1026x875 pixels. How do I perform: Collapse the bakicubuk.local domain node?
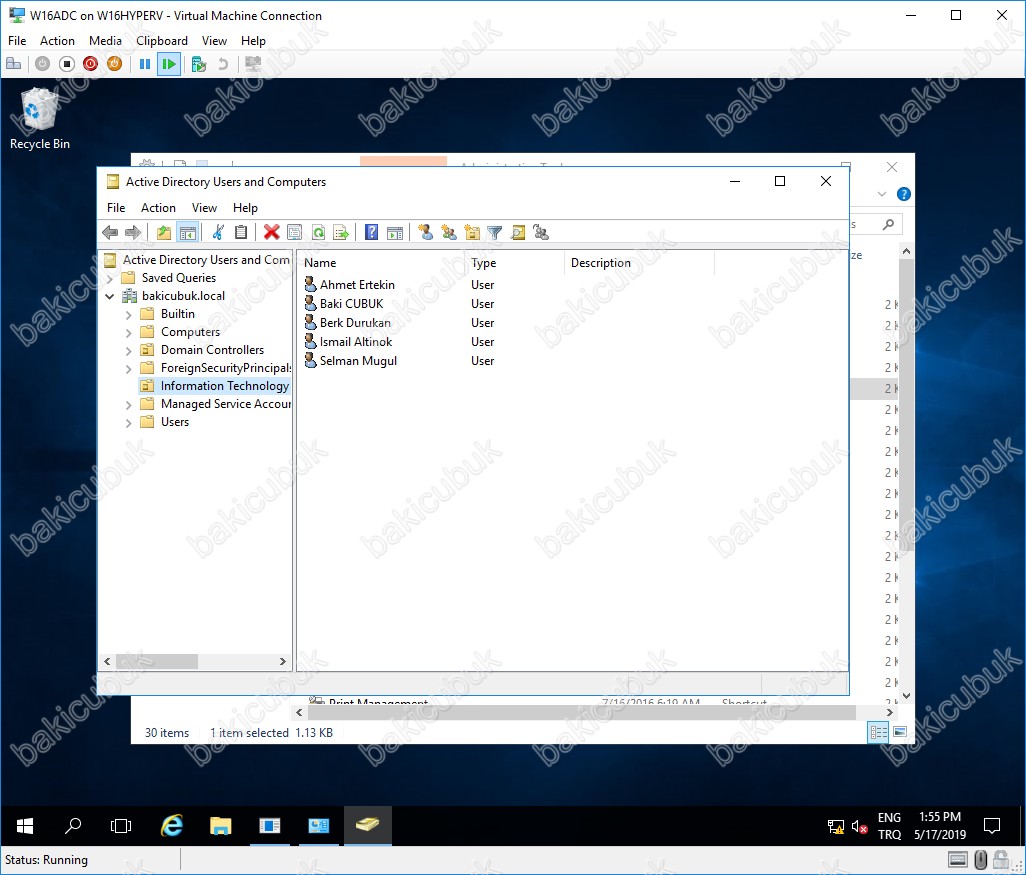click(x=110, y=296)
